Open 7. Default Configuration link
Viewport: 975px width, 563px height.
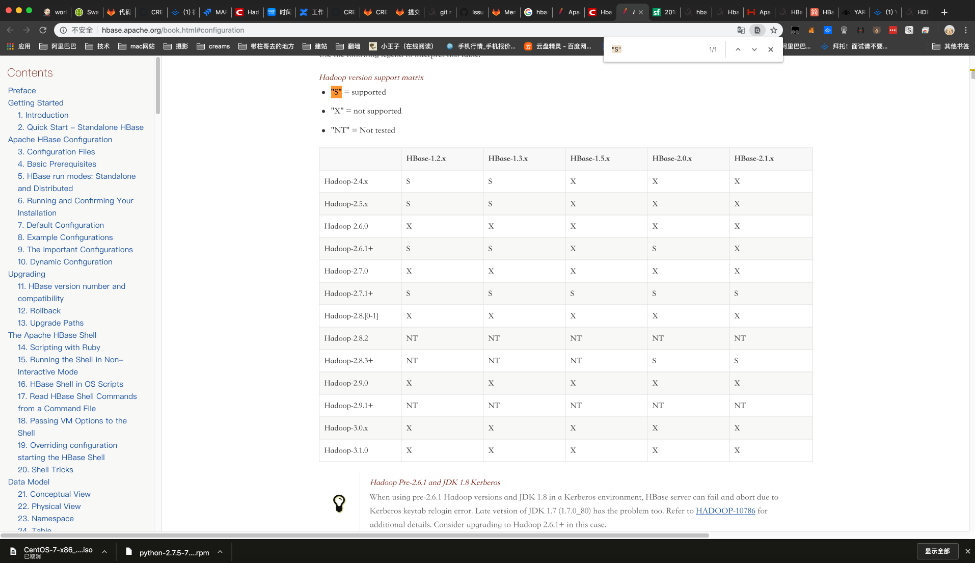60,225
